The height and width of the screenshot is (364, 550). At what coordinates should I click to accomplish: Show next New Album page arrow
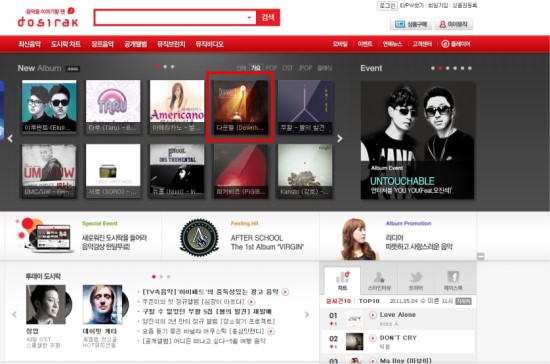pos(340,139)
